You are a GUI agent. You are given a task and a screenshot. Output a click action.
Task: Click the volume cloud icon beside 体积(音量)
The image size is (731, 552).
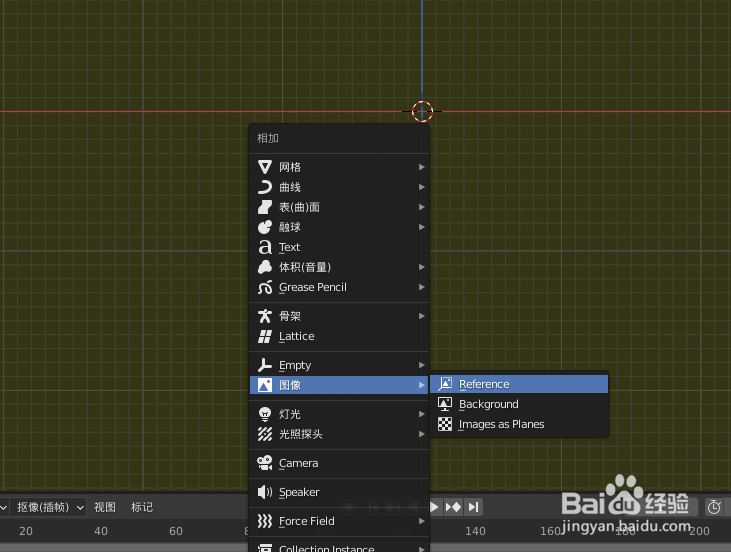point(265,267)
